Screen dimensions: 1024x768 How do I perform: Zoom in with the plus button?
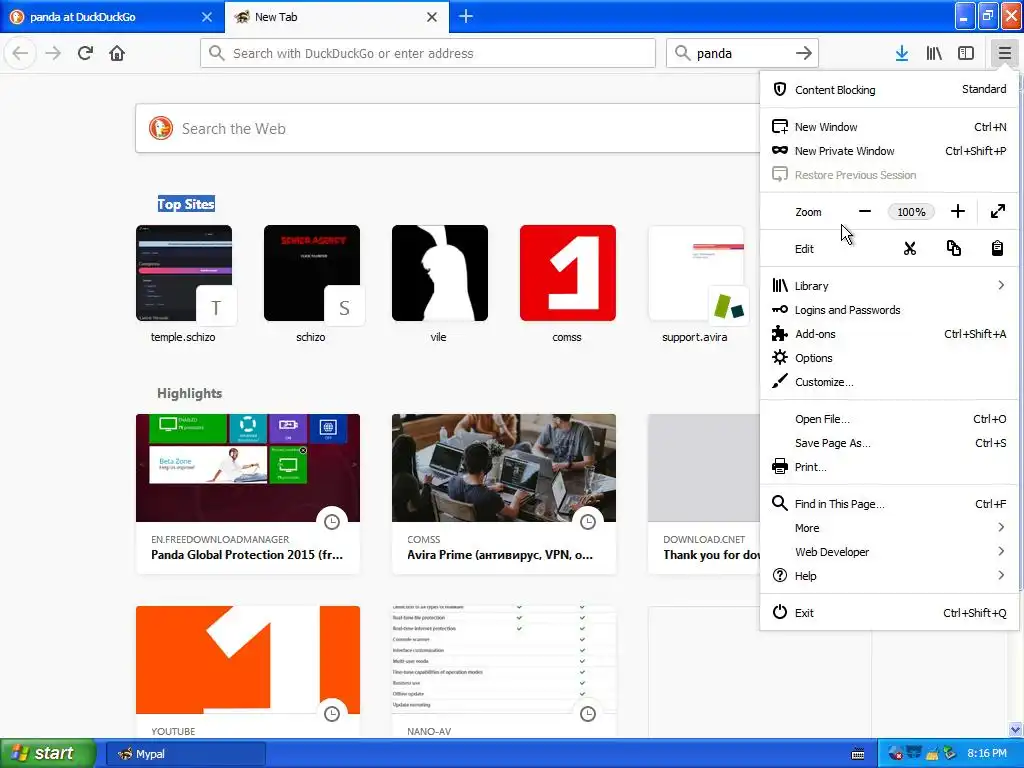tap(957, 212)
